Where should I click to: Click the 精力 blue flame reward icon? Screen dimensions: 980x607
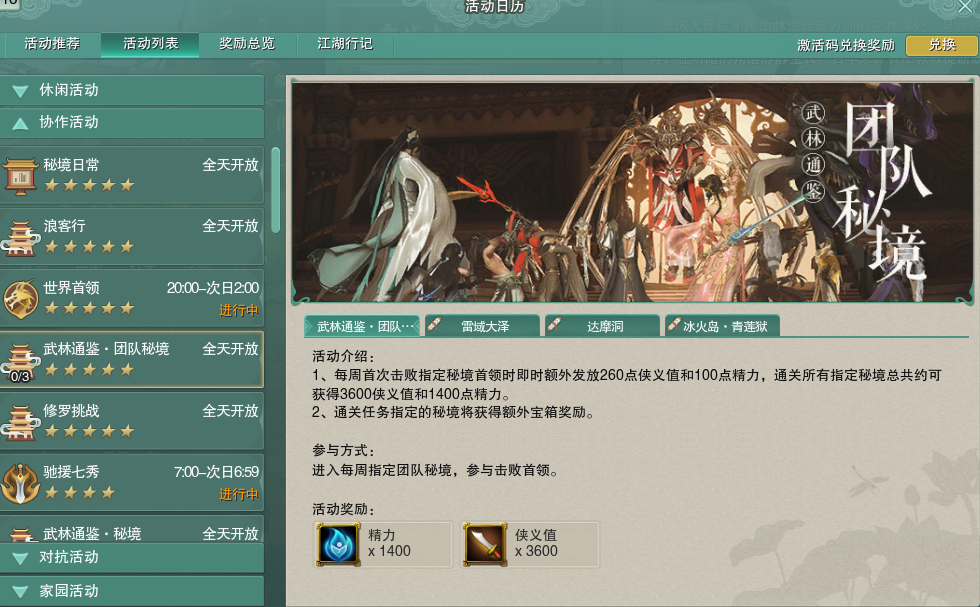click(338, 545)
